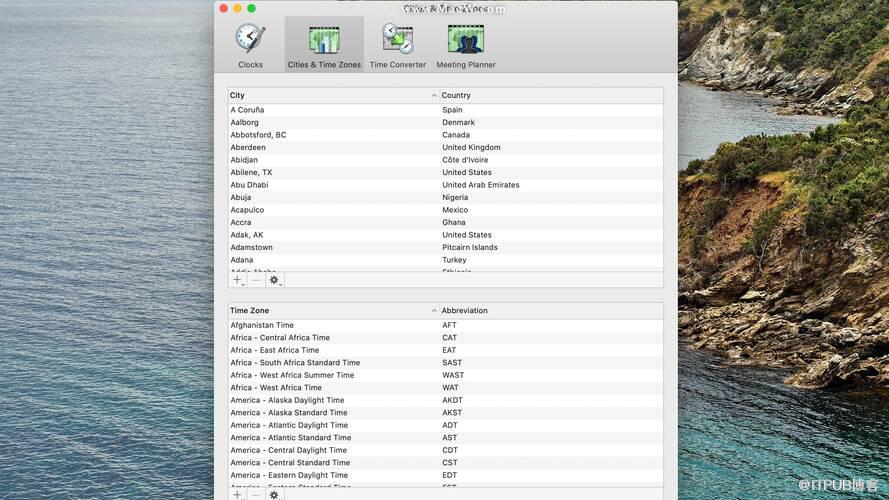Select America - Atlantic Standard Time
889x500 pixels.
click(446, 438)
